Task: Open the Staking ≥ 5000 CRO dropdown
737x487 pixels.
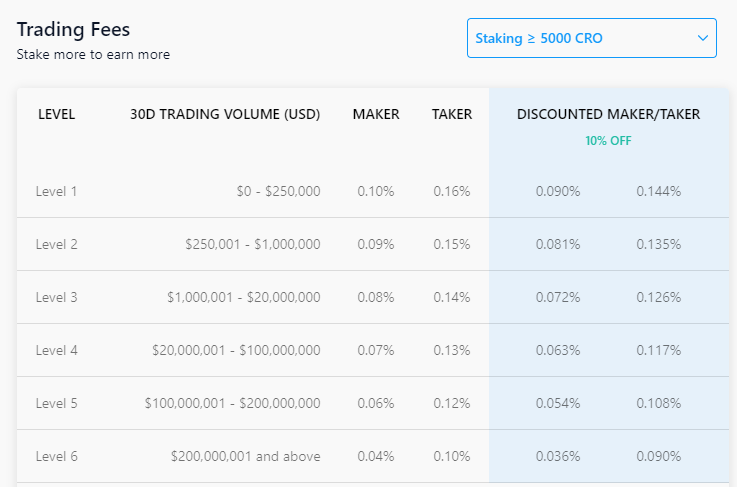Action: point(590,38)
